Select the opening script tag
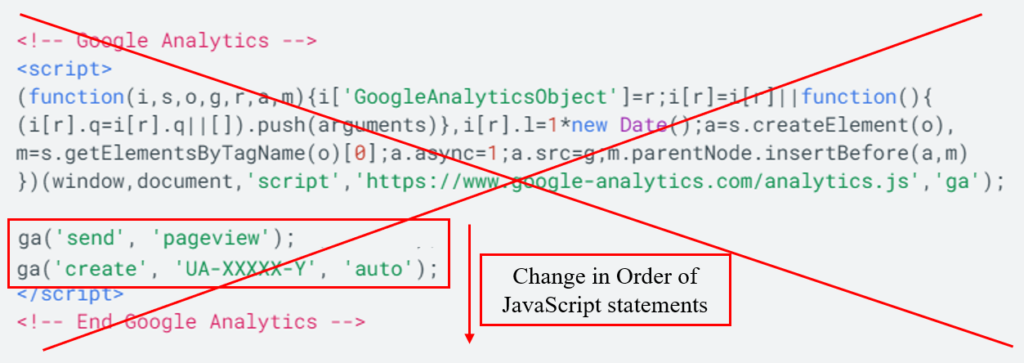 coord(65,69)
